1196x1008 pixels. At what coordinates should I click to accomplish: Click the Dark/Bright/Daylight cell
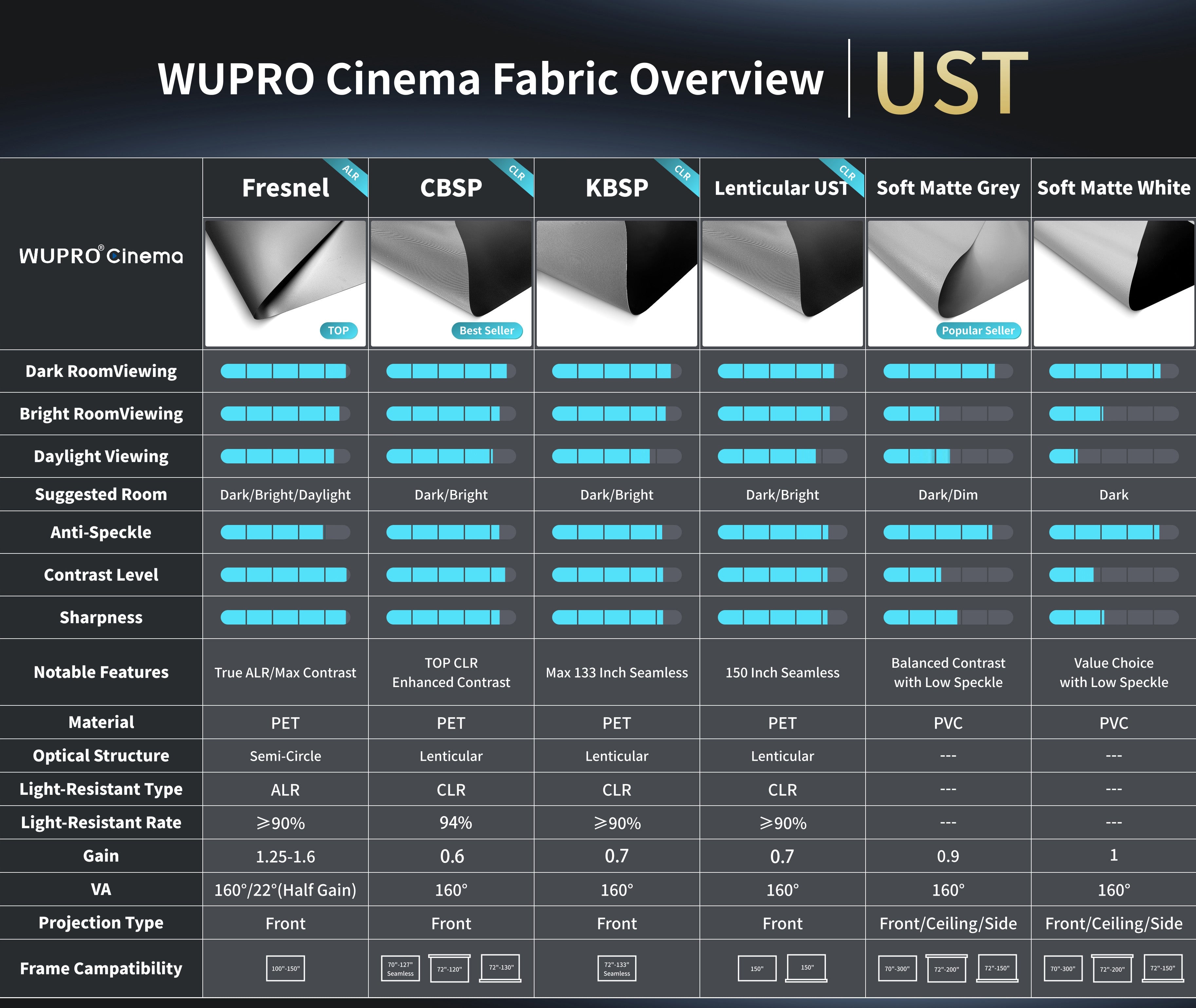[285, 495]
